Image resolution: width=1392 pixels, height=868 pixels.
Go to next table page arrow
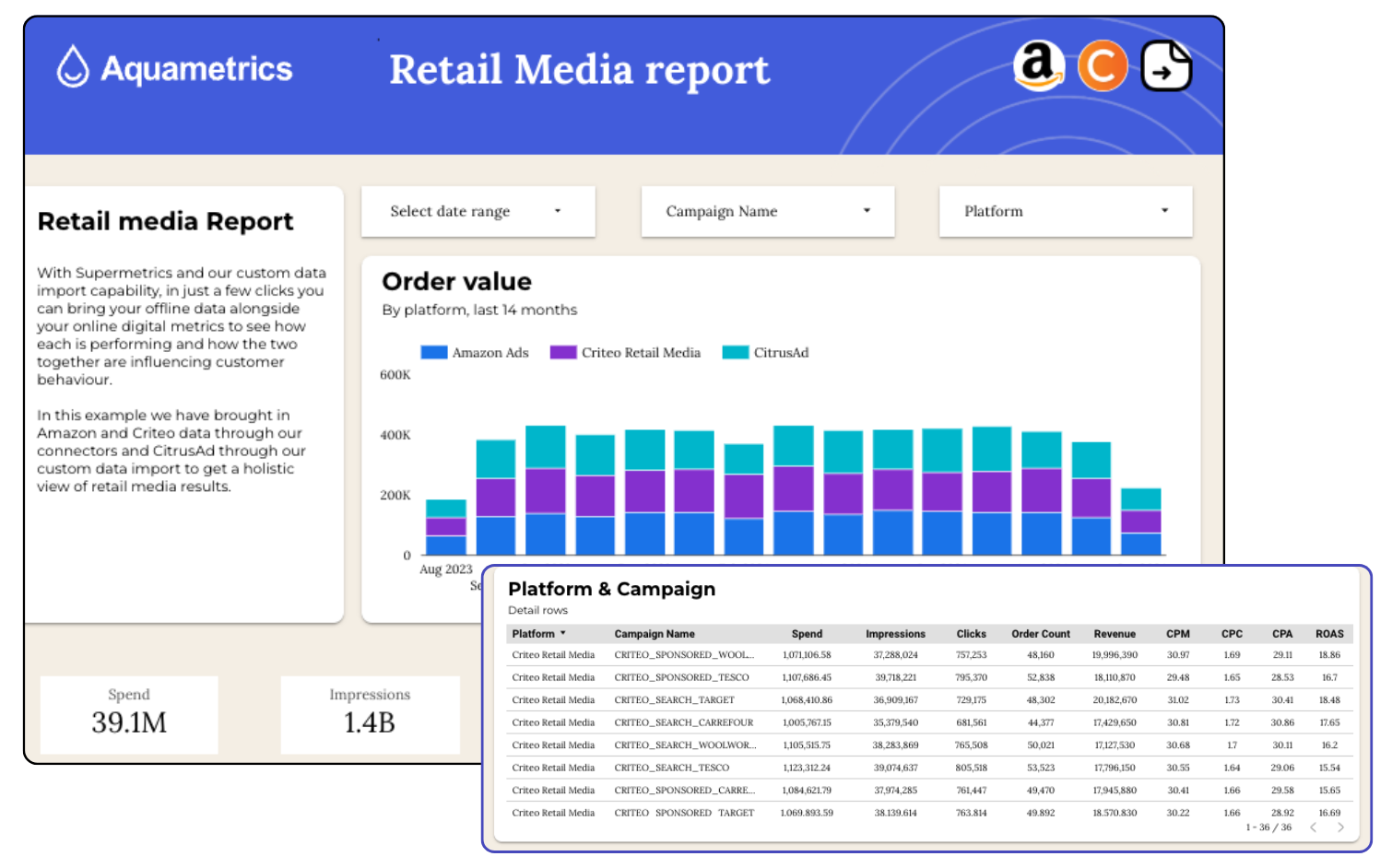click(1340, 827)
